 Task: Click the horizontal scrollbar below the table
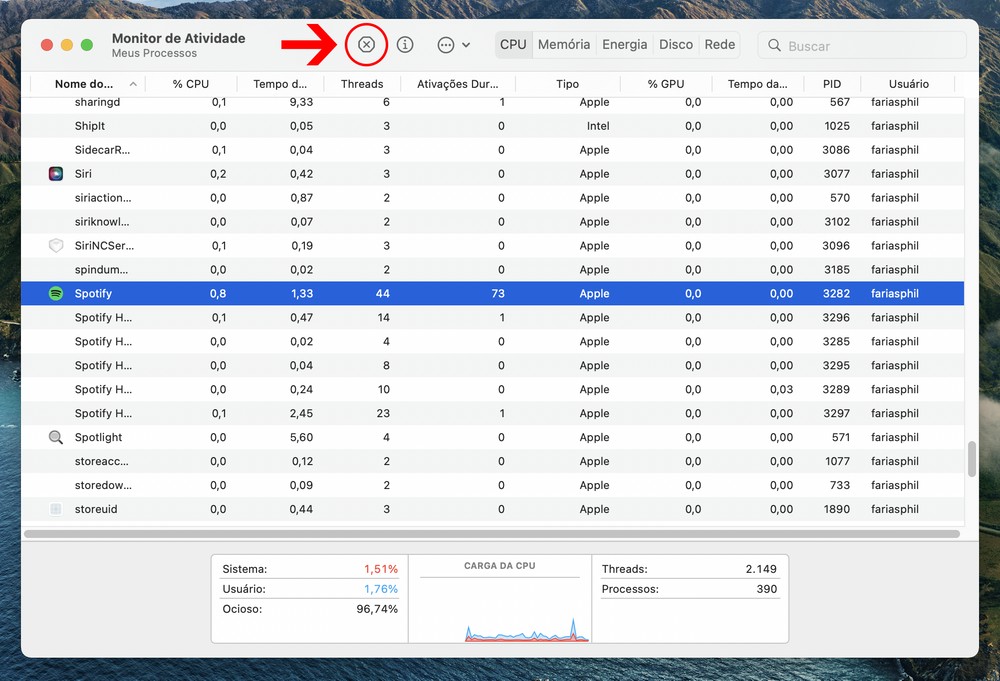490,534
